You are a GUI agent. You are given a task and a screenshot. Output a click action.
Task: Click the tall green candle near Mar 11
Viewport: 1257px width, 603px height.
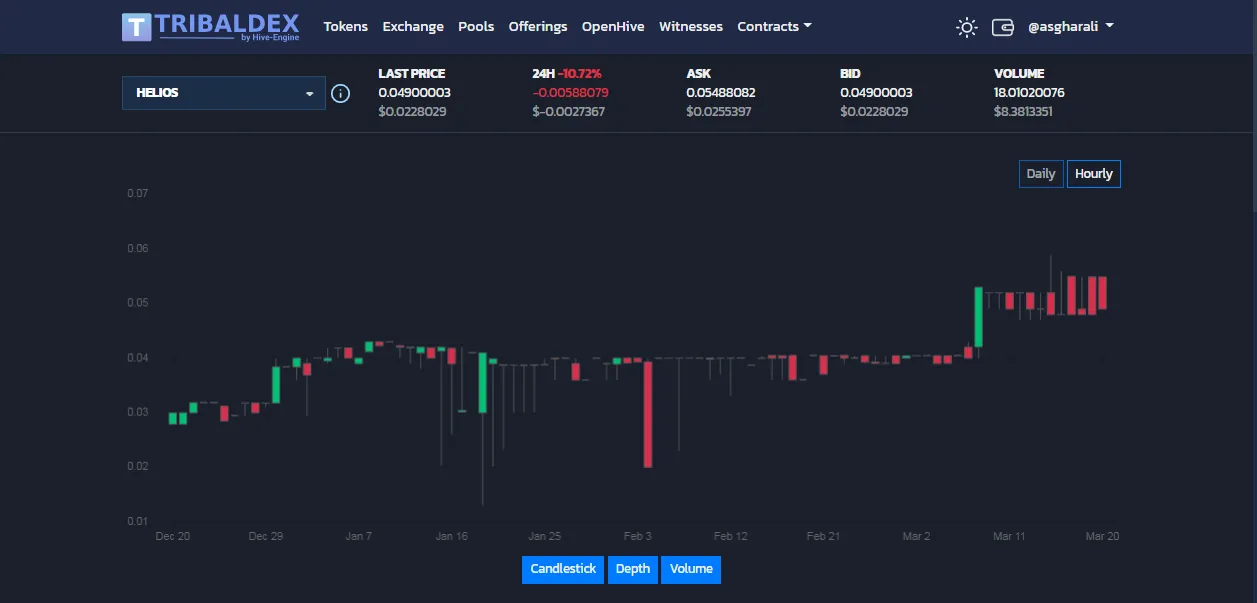(979, 317)
